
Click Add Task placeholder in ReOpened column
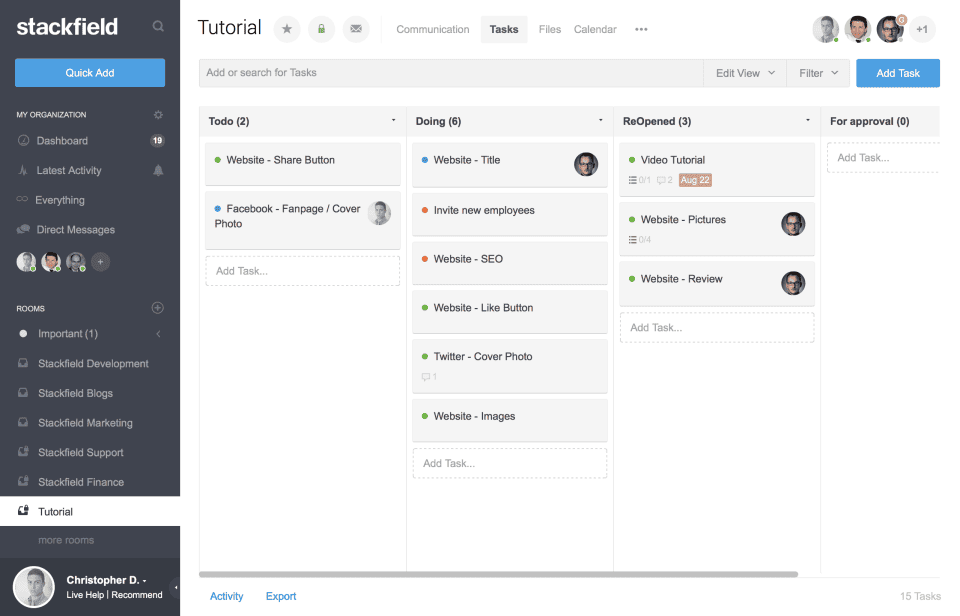[x=717, y=328]
